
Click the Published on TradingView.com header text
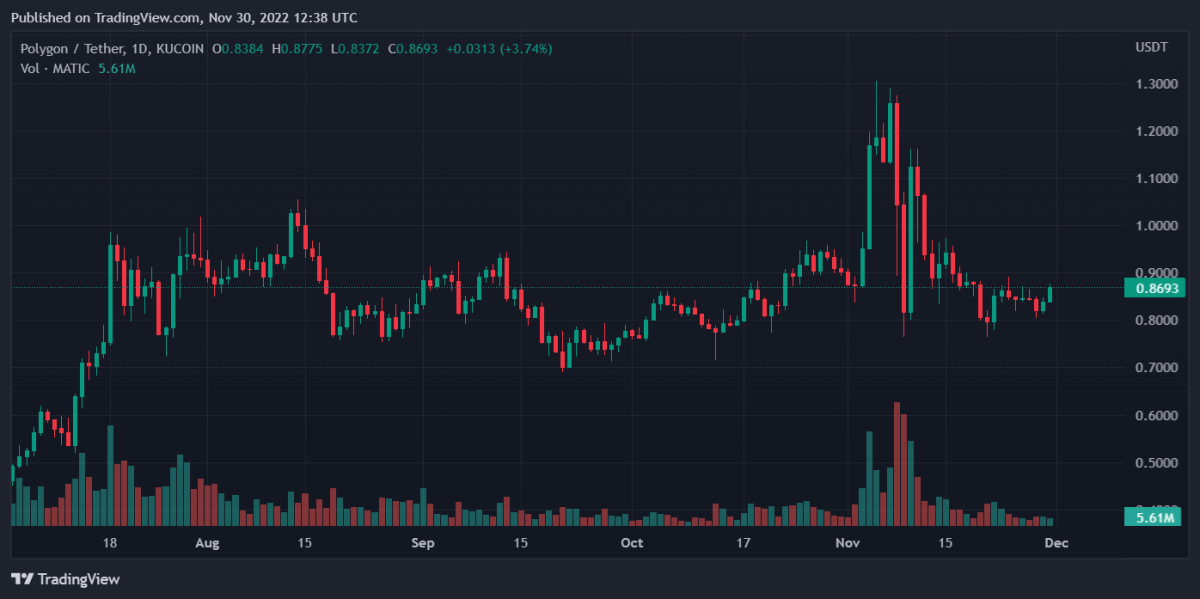point(184,18)
